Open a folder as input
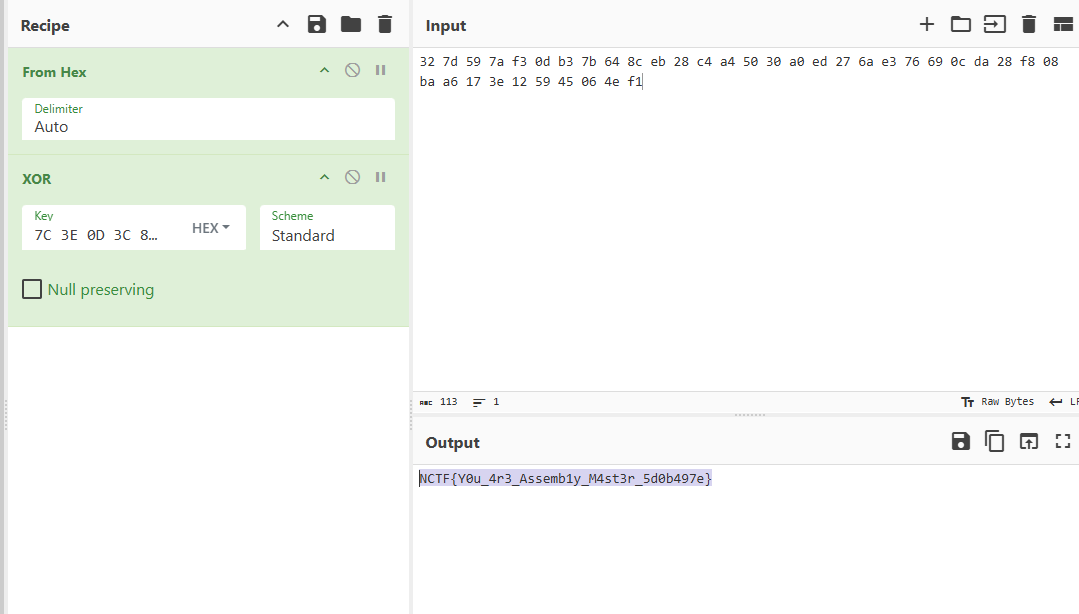Viewport: 1079px width, 614px height. click(x=961, y=25)
